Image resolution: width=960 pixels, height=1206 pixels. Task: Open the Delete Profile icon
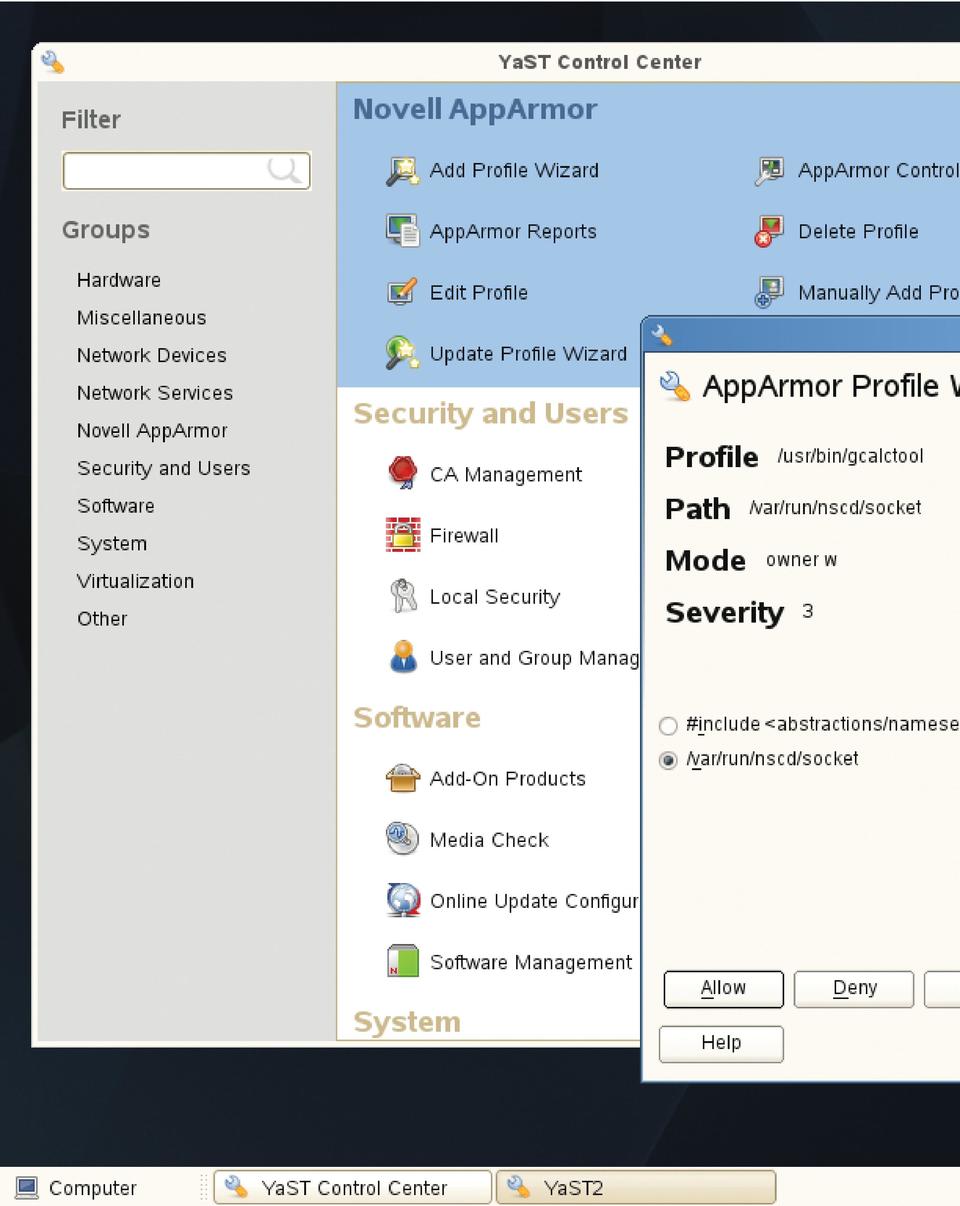coord(768,232)
